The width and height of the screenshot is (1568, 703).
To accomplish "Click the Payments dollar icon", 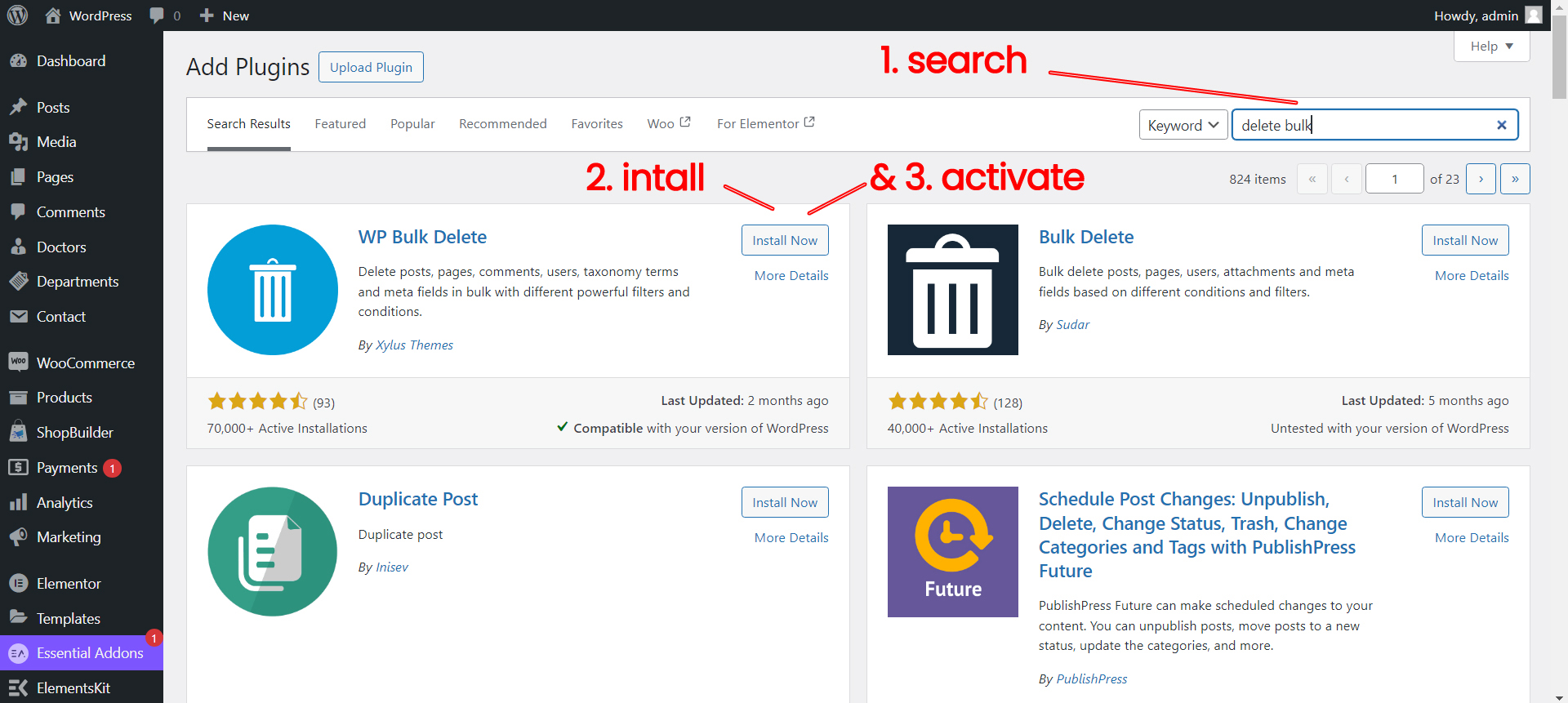I will point(18,468).
